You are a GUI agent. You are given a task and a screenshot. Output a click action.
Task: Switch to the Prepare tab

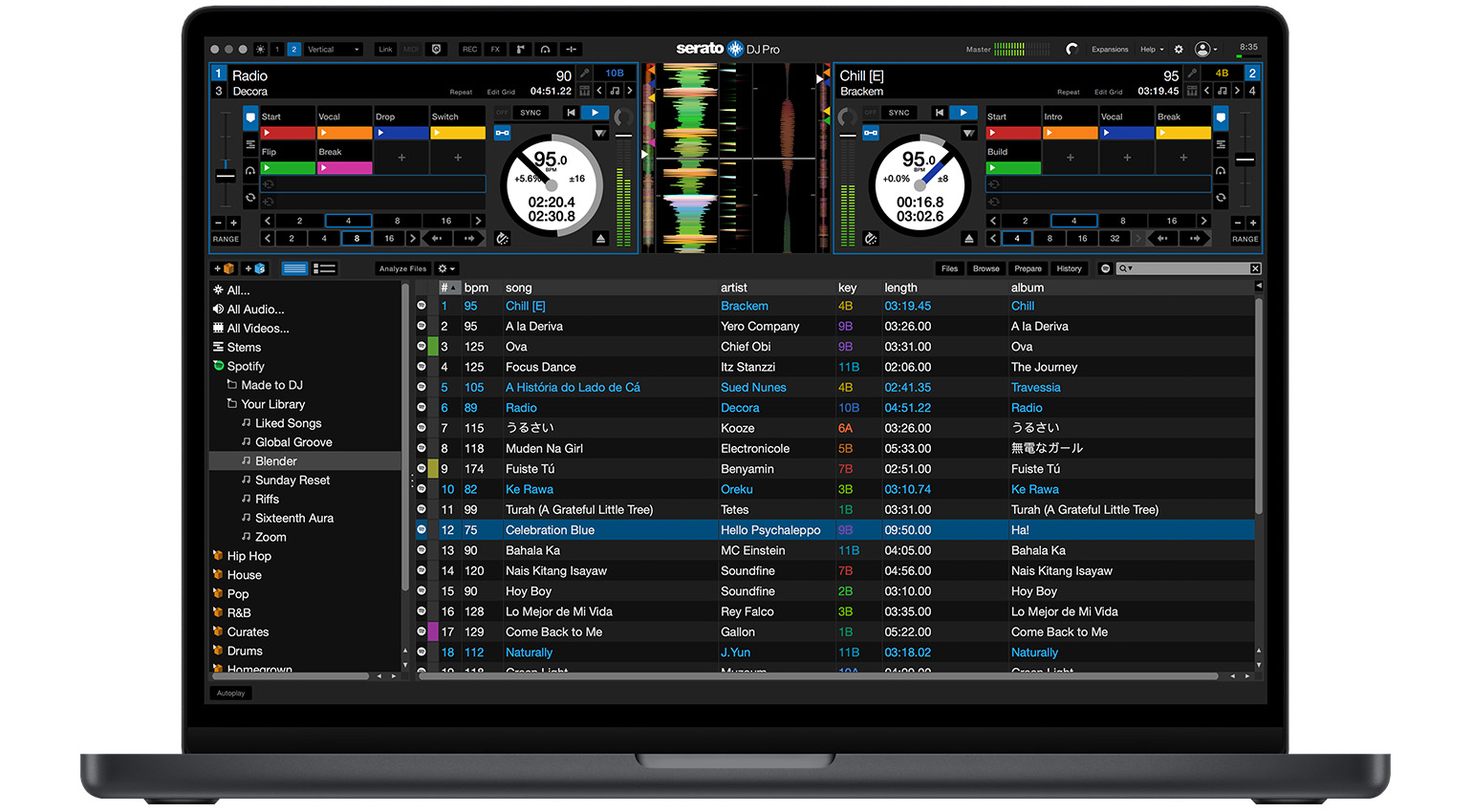(1028, 268)
